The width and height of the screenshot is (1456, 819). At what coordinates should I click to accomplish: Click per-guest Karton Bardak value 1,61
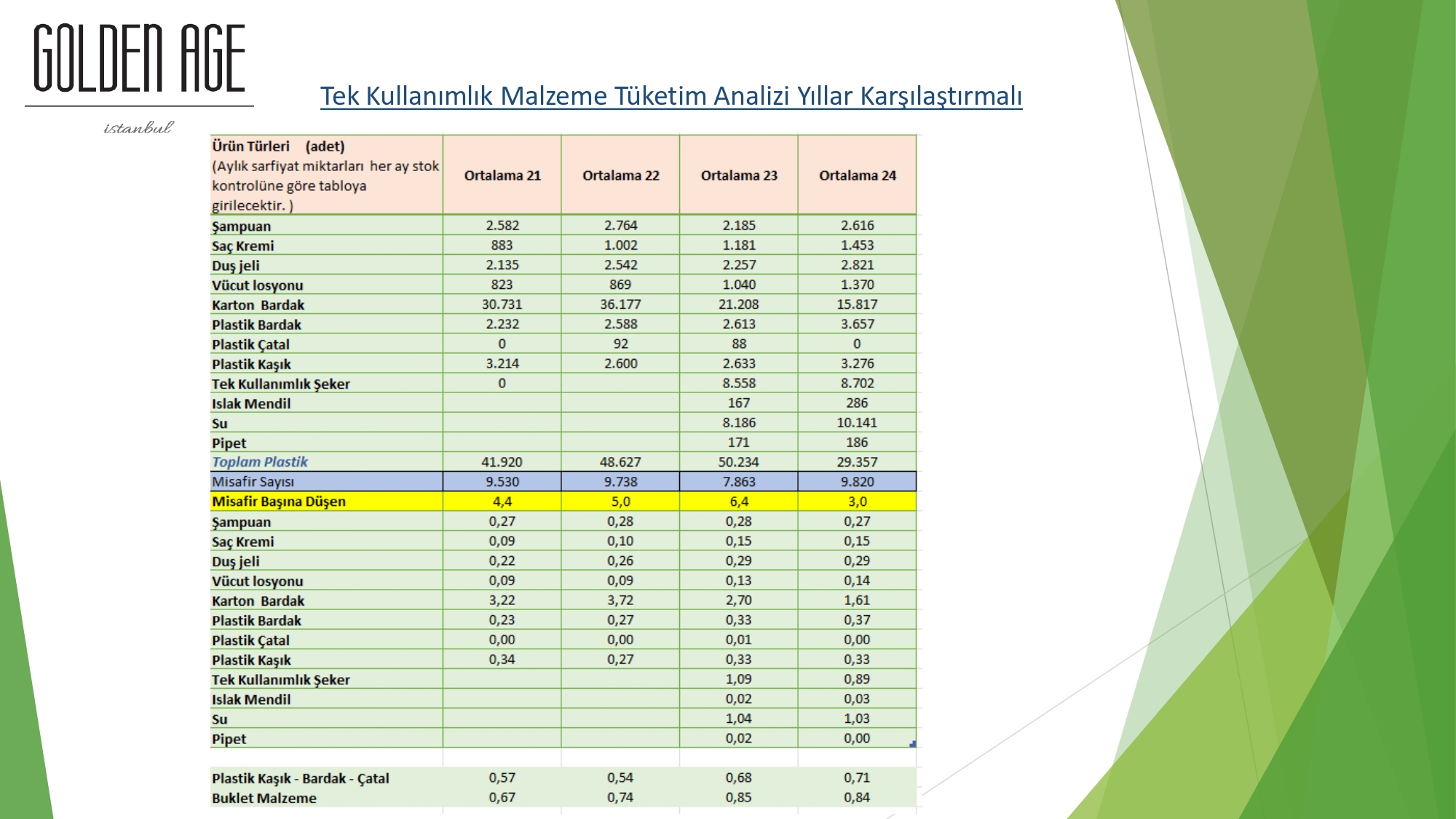tap(858, 600)
